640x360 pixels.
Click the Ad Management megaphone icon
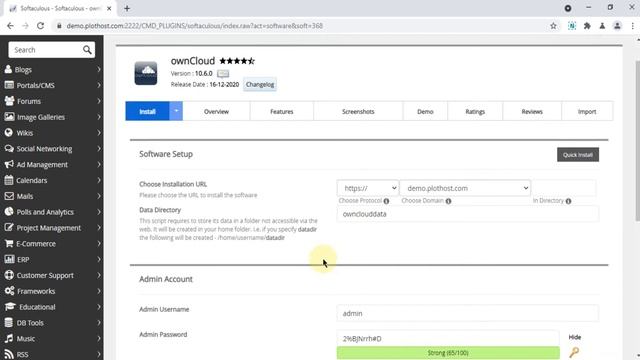(x=9, y=164)
